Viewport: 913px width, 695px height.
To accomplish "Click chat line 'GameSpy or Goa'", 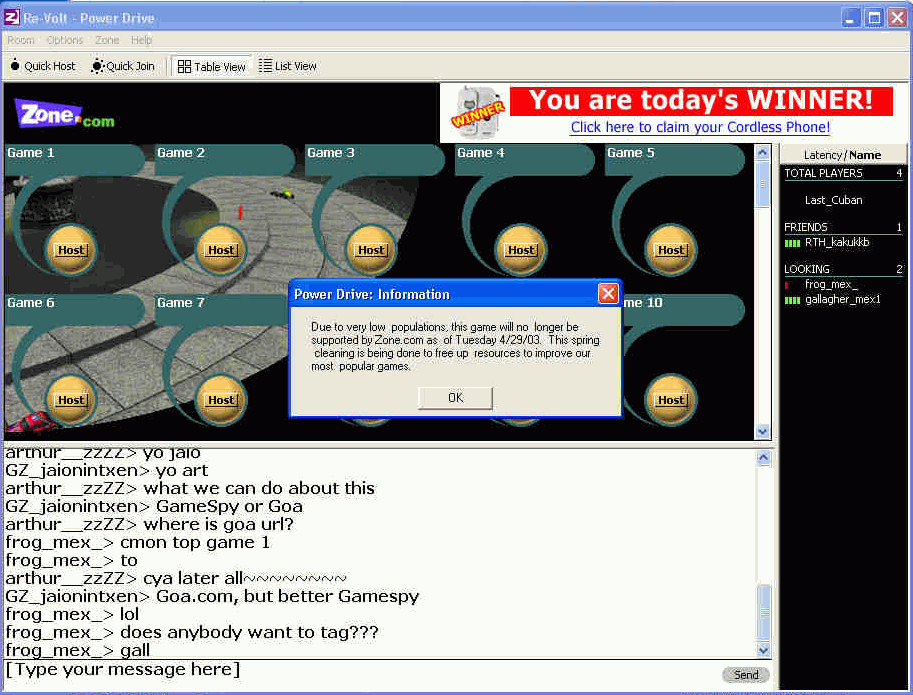I will coord(229,506).
